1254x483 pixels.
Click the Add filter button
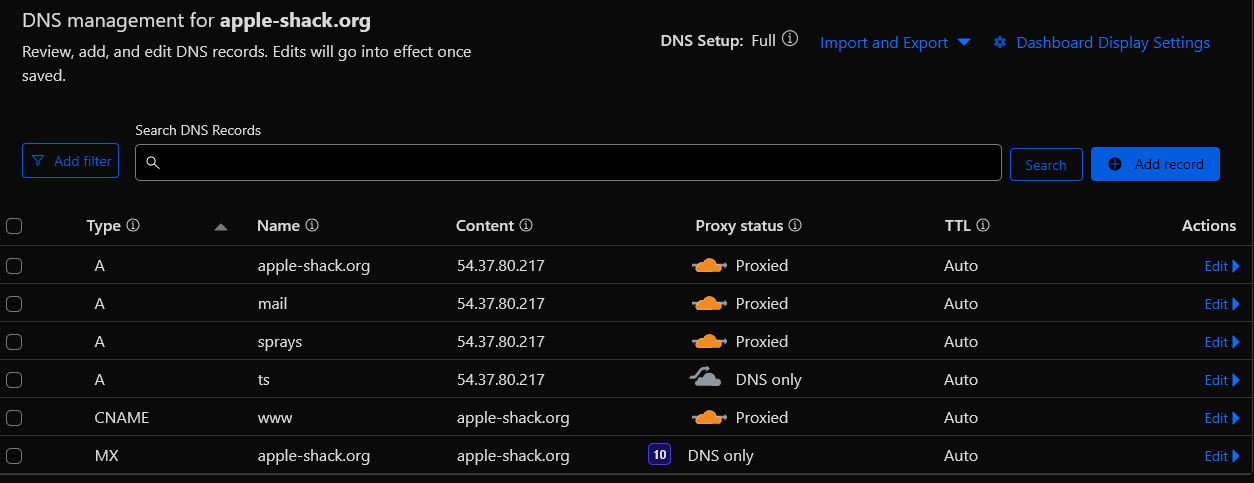pyautogui.click(x=70, y=161)
